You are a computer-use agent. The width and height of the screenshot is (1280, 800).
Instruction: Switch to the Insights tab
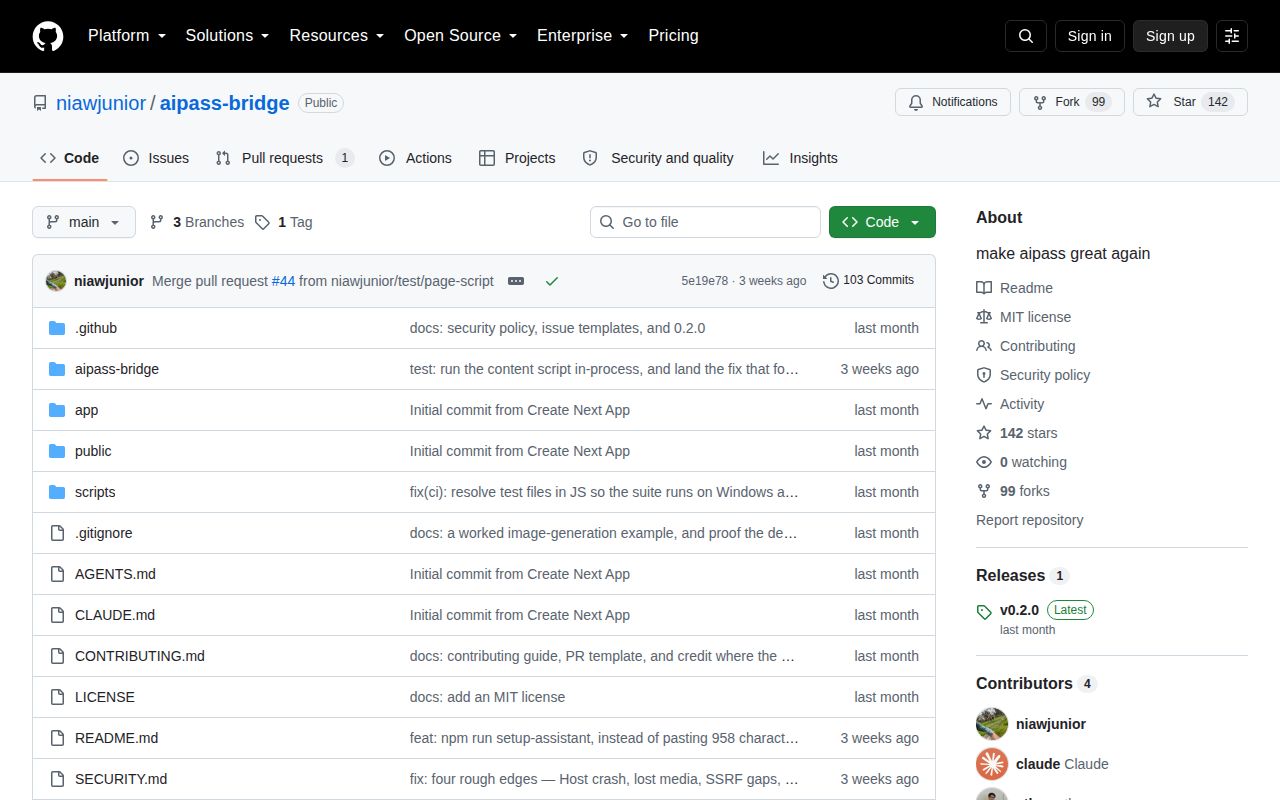pyautogui.click(x=800, y=158)
